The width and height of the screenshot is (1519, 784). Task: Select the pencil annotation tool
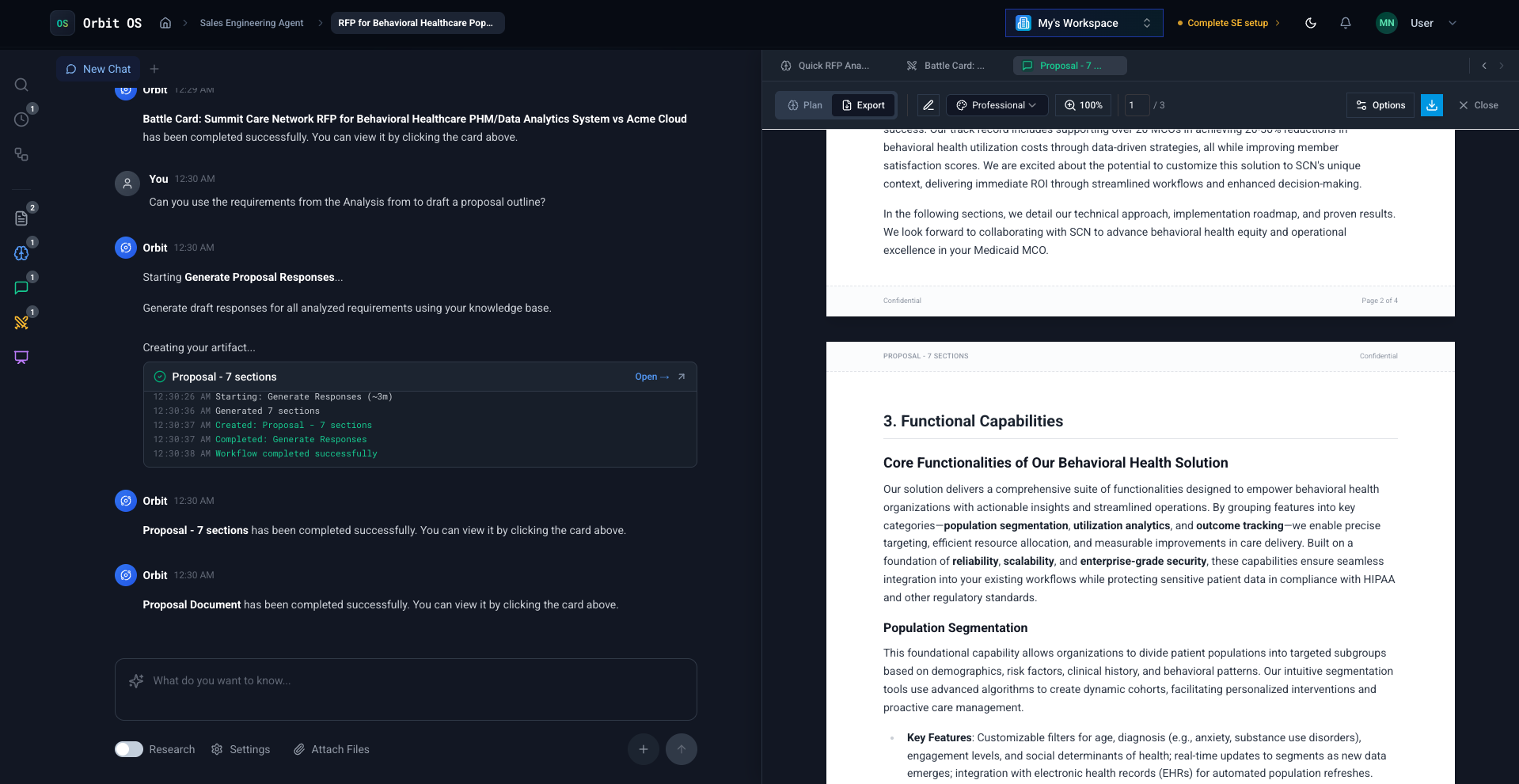(928, 104)
